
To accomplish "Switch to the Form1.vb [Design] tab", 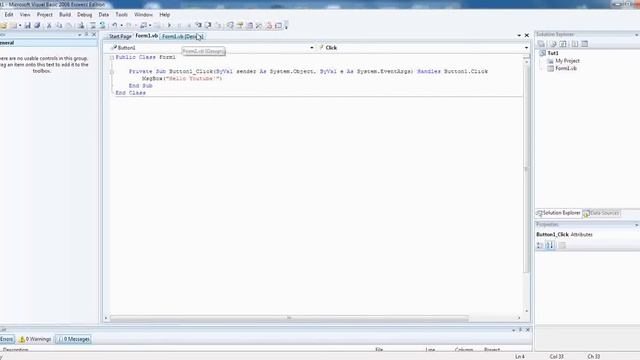I will (x=182, y=36).
